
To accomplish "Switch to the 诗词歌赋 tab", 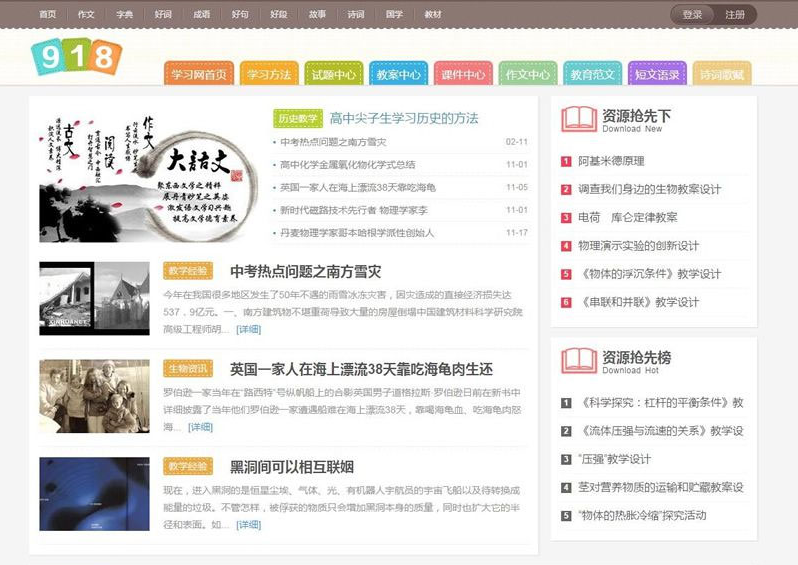I will pyautogui.click(x=722, y=74).
